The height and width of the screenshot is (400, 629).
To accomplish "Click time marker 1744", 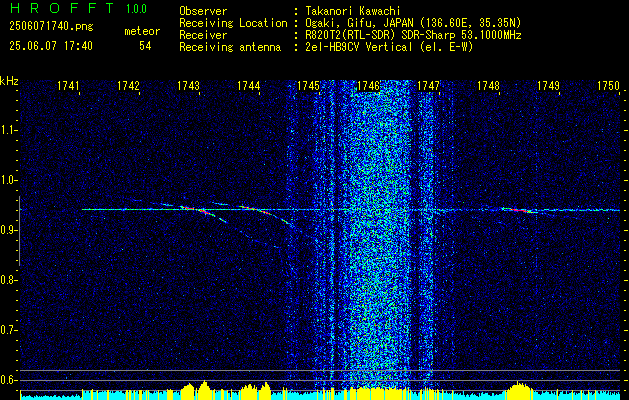I will (248, 86).
